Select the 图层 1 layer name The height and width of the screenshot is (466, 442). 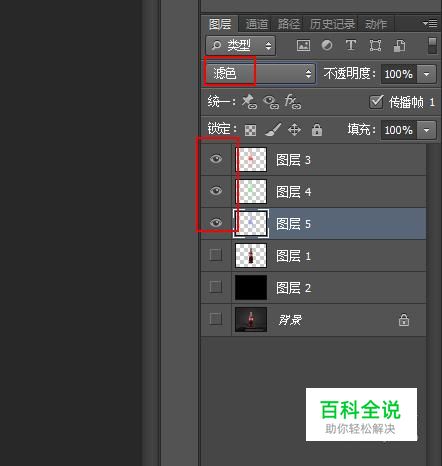[293, 256]
